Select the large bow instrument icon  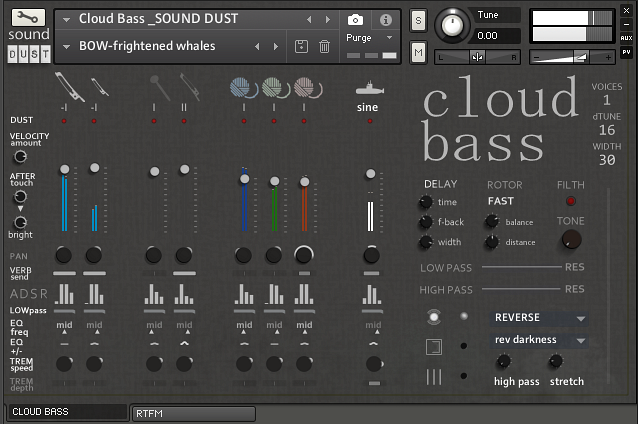pos(69,87)
